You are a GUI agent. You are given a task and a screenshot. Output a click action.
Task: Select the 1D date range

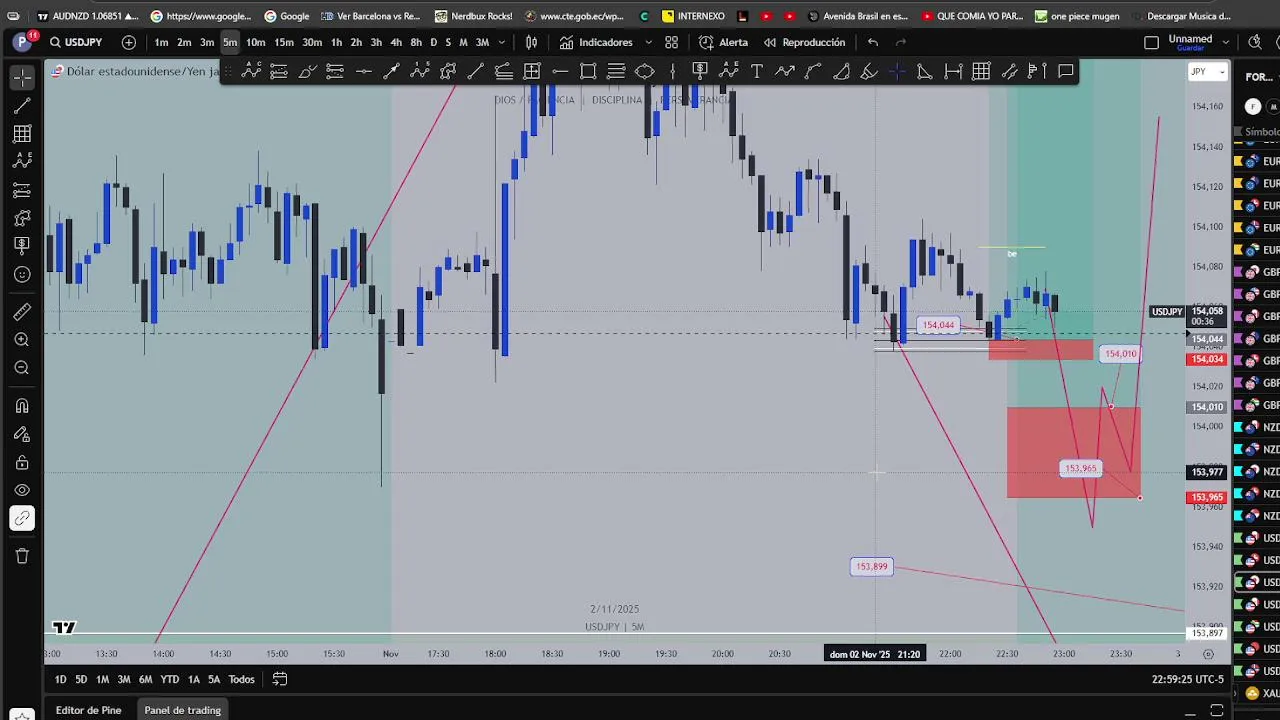point(60,679)
